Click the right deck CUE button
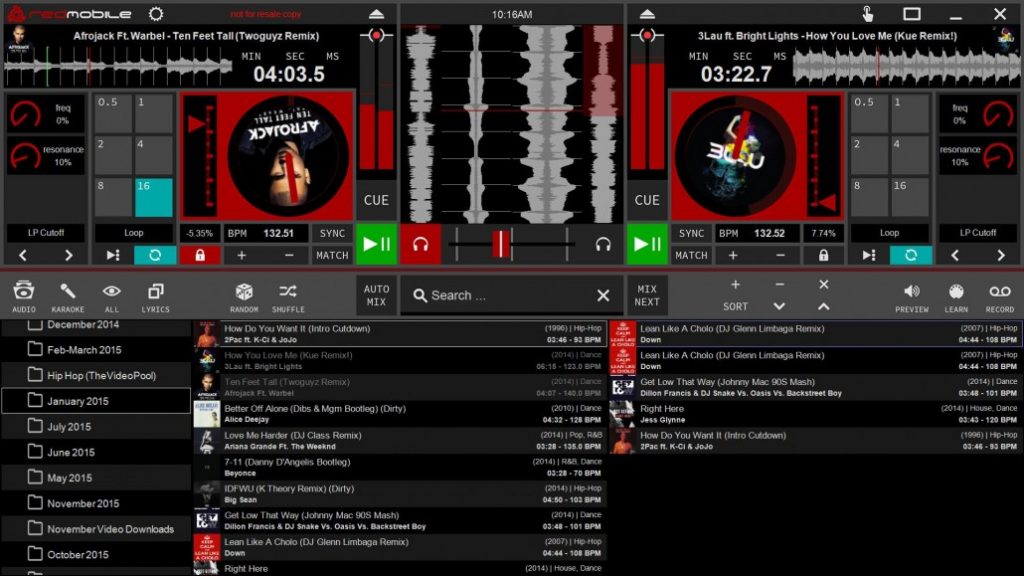The height and width of the screenshot is (576, 1024). tap(647, 200)
